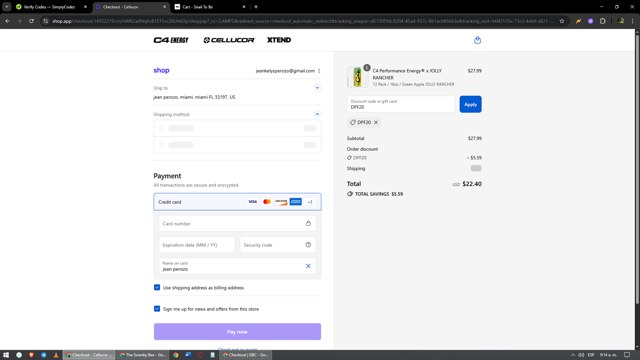The image size is (640, 360).
Task: Click the volume icon in system tray
Action: (581, 355)
